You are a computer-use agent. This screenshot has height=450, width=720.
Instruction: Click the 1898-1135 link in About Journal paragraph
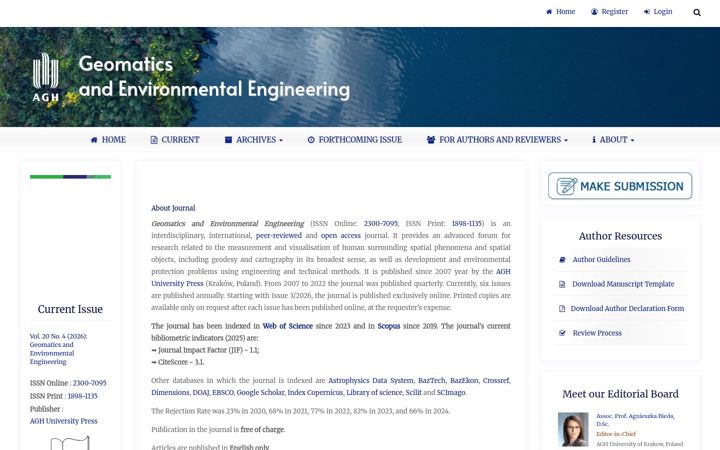[x=467, y=224]
